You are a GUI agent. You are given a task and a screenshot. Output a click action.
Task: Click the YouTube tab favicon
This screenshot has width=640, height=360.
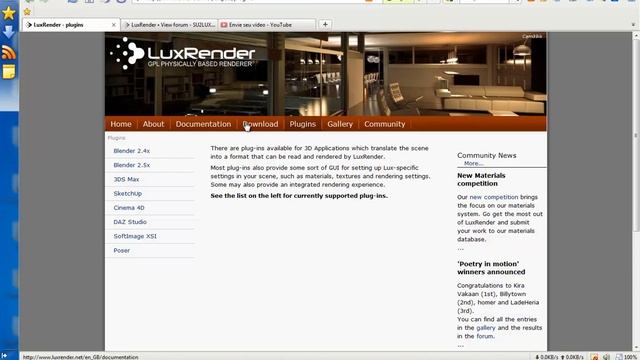(x=224, y=25)
